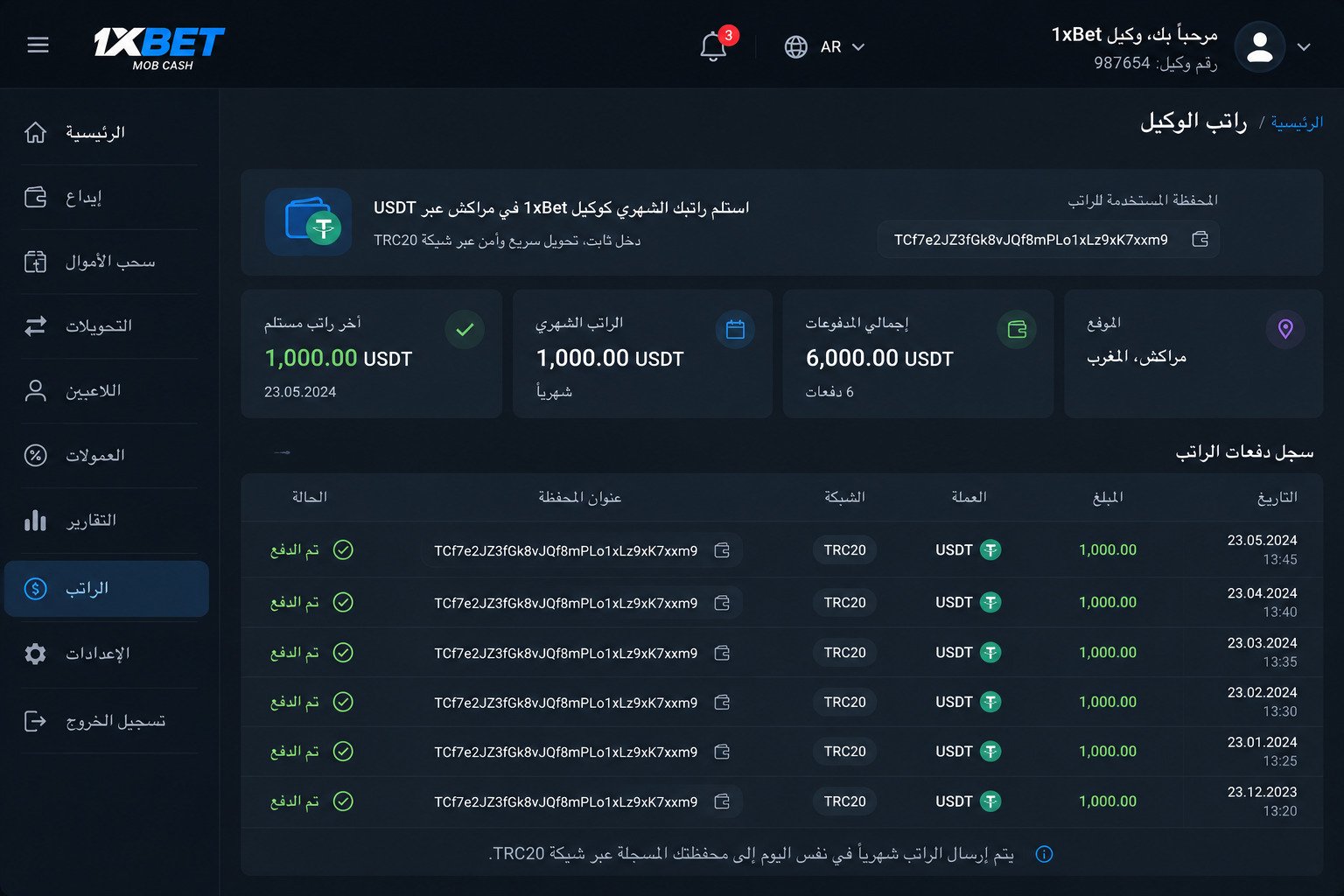Image resolution: width=1344 pixels, height=896 pixels.
Task: Expand the profile dropdown chevron
Action: (1304, 47)
